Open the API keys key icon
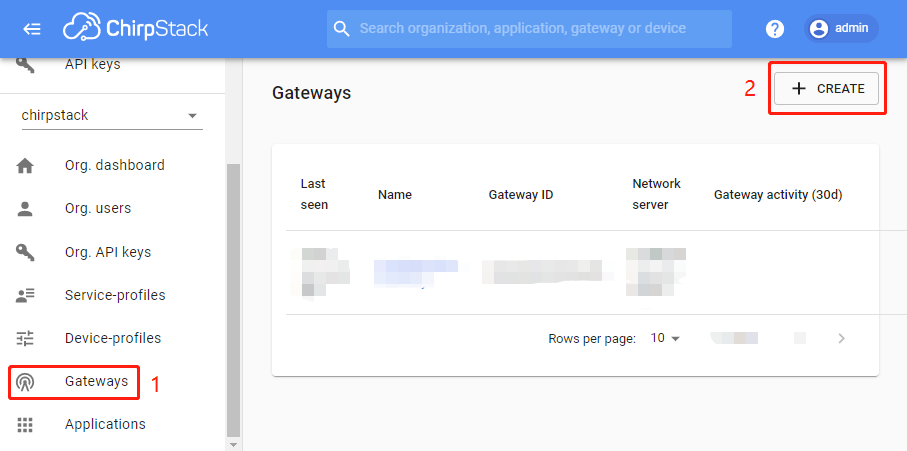 click(25, 64)
